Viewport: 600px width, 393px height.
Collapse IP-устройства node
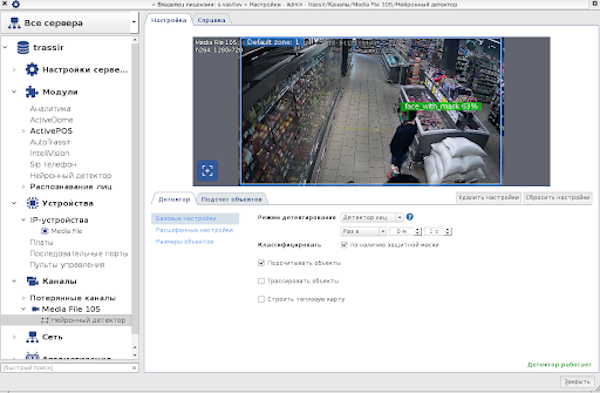[x=23, y=220]
